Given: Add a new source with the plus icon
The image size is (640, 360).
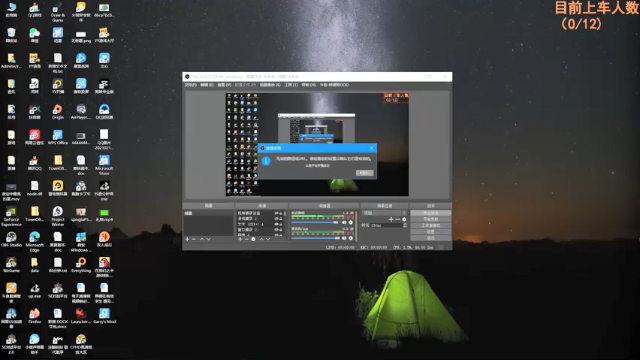Looking at the screenshot, I should [240, 239].
